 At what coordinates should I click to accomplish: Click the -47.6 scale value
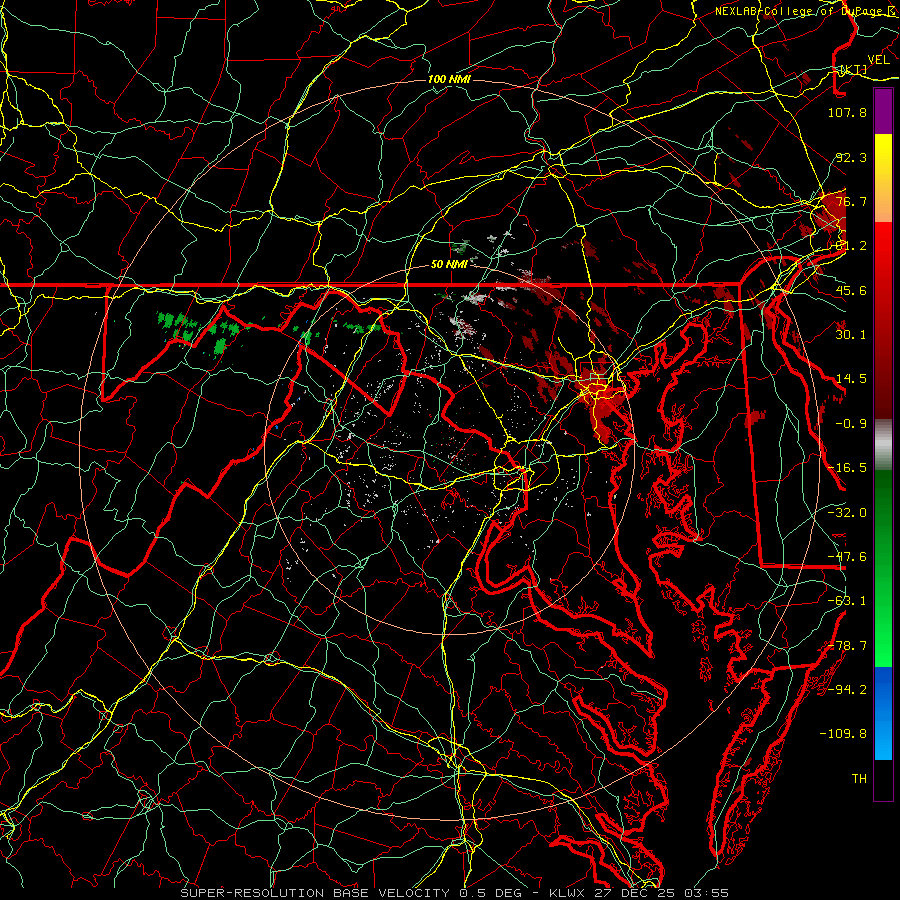pyautogui.click(x=847, y=557)
